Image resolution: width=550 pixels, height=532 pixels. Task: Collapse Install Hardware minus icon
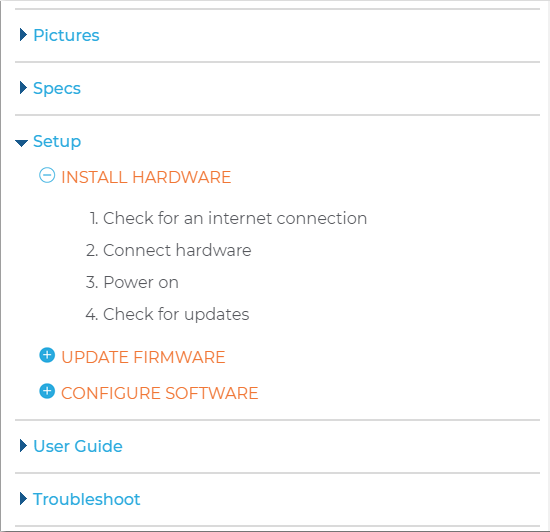(47, 175)
